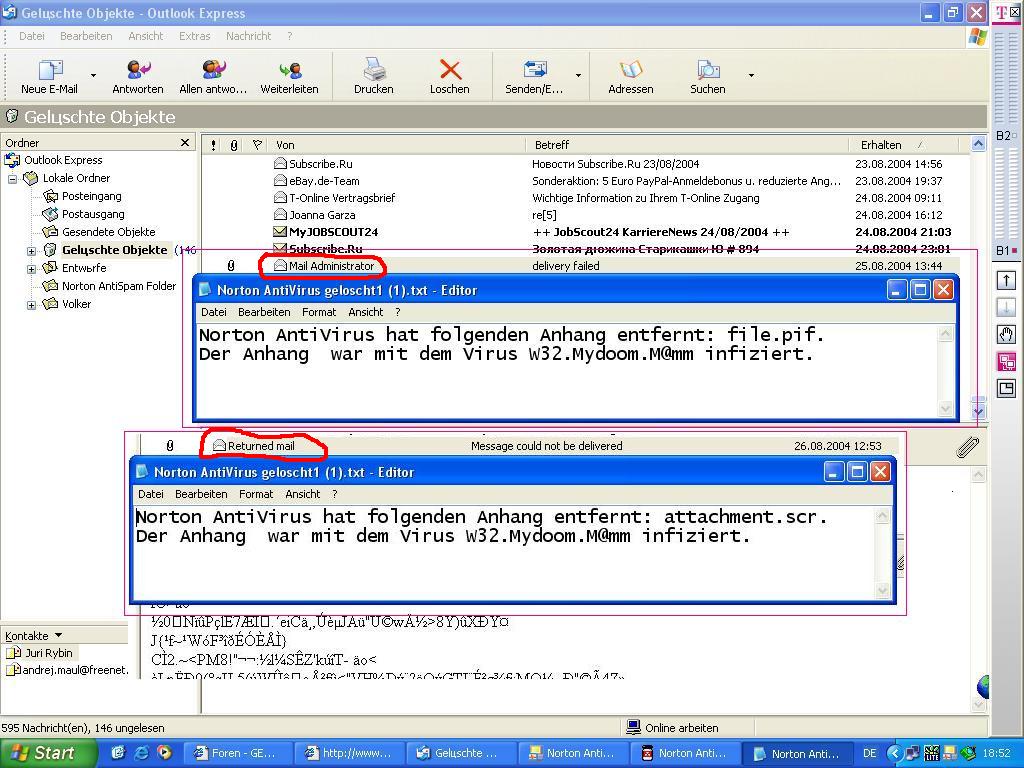This screenshot has width=1024, height=768.
Task: Print message using Drucken icon
Action: click(374, 77)
